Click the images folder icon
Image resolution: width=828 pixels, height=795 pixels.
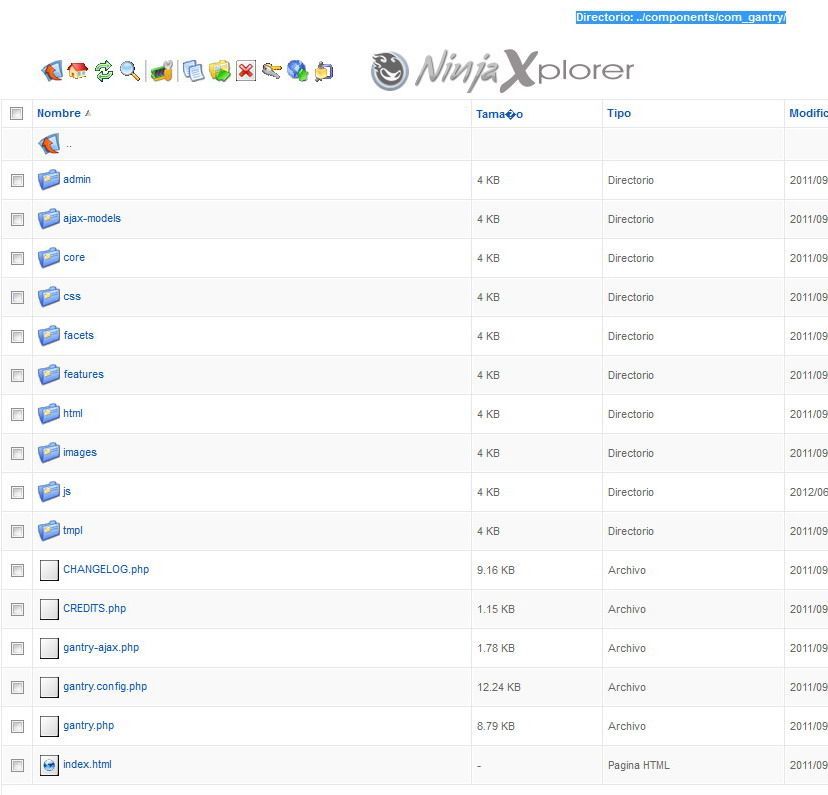[49, 453]
